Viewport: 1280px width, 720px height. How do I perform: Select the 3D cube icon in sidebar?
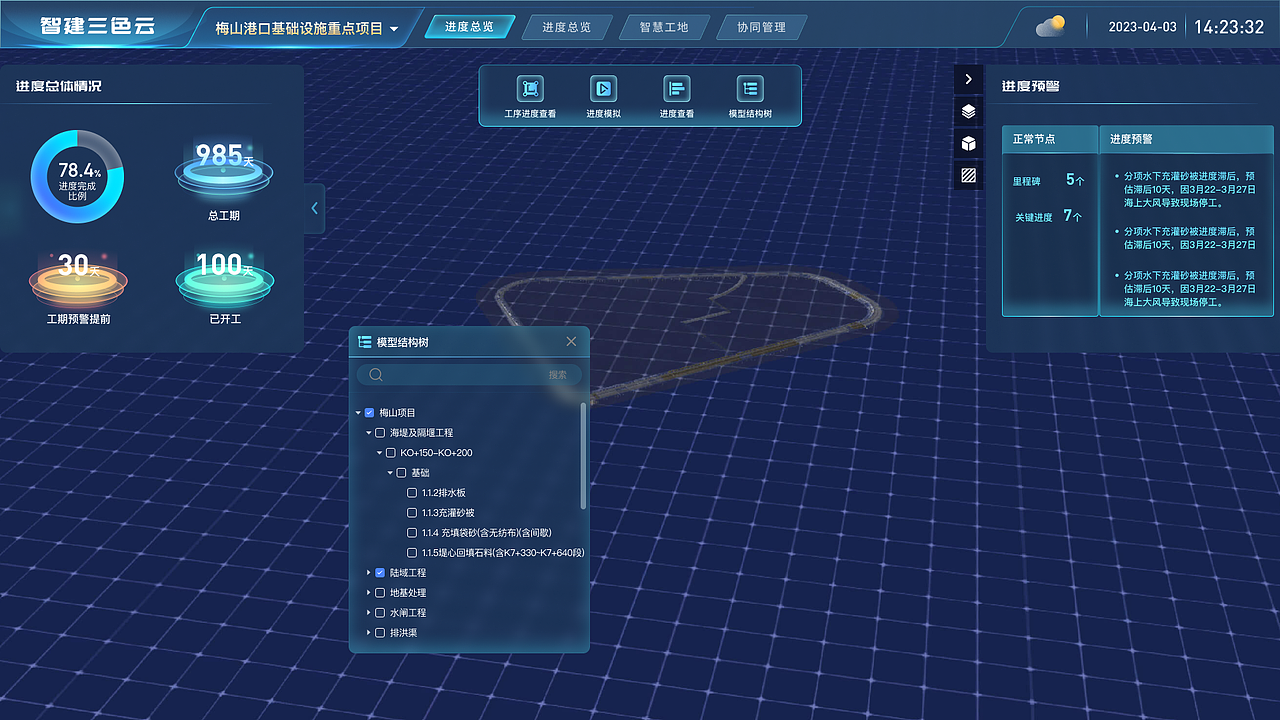point(968,143)
